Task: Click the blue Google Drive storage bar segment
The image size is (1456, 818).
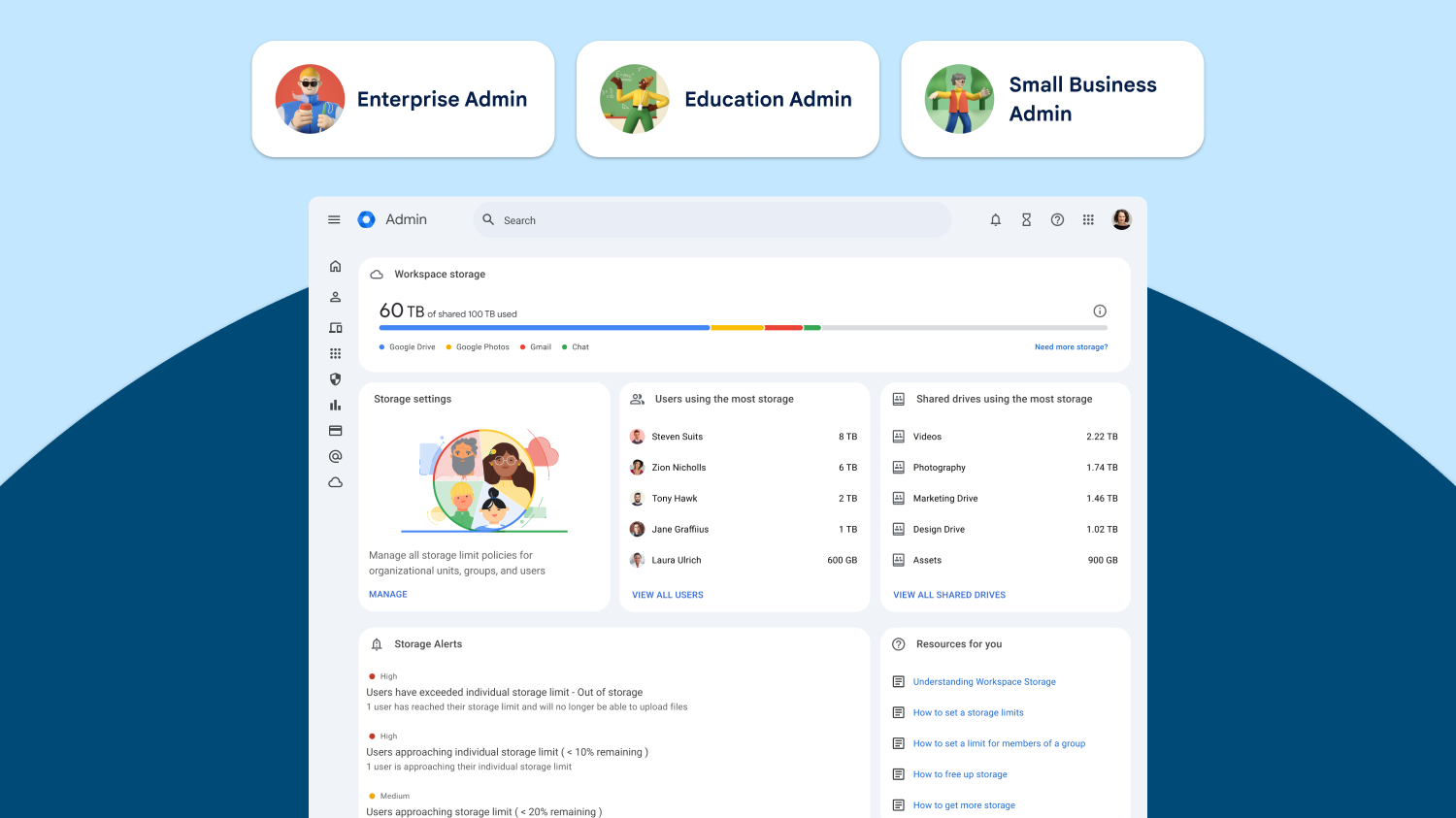Action: [544, 328]
